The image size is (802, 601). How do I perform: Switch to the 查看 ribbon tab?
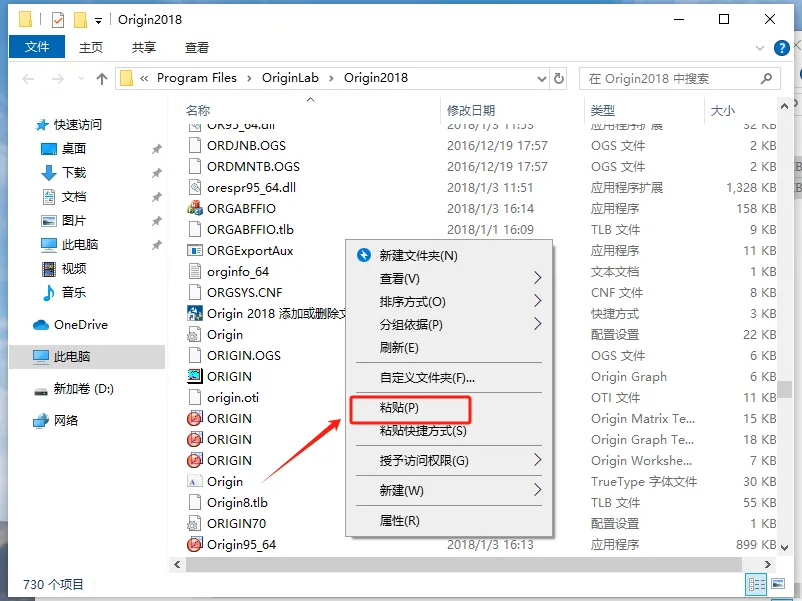[196, 48]
